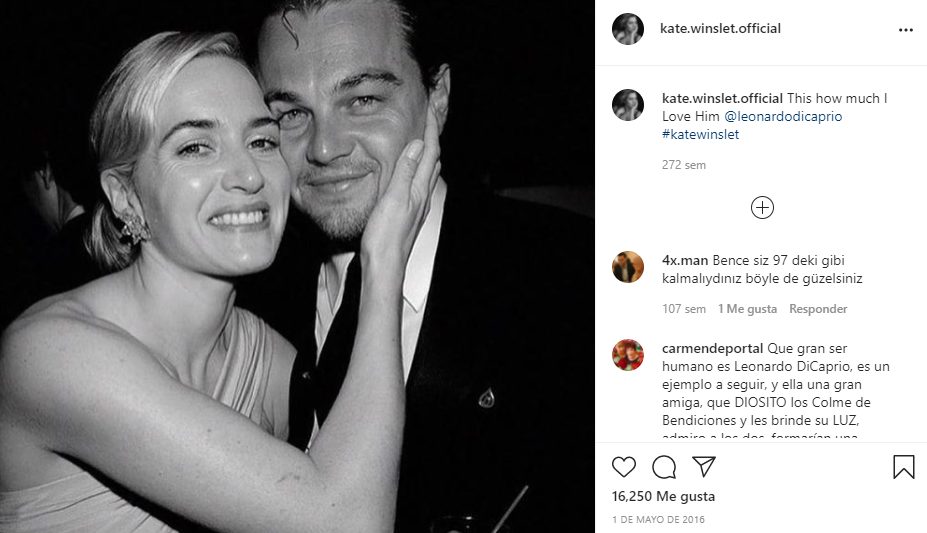
Task: Share post via paper plane icon
Action: click(x=704, y=467)
